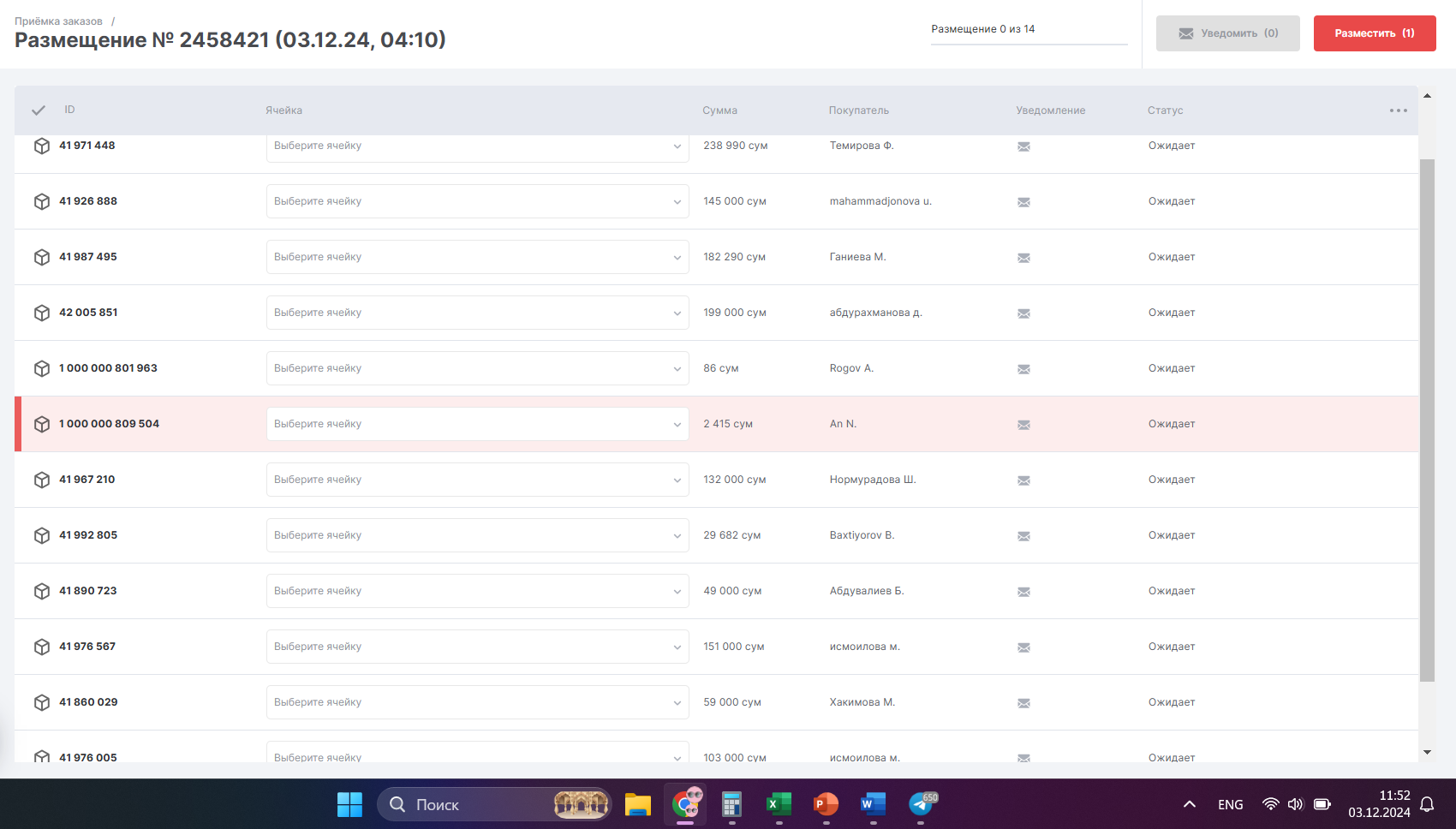Click the scroll up arrow of table

coord(1427,95)
